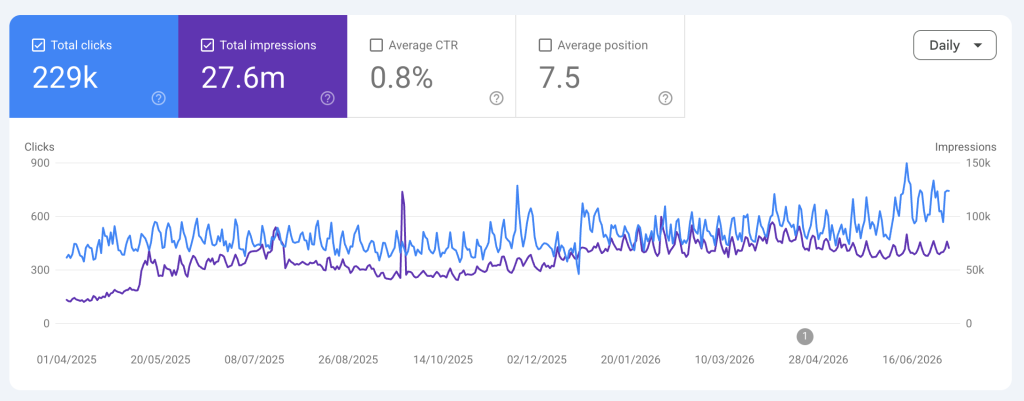Click the Impressions axis title
The image size is (1024, 401).
point(966,147)
